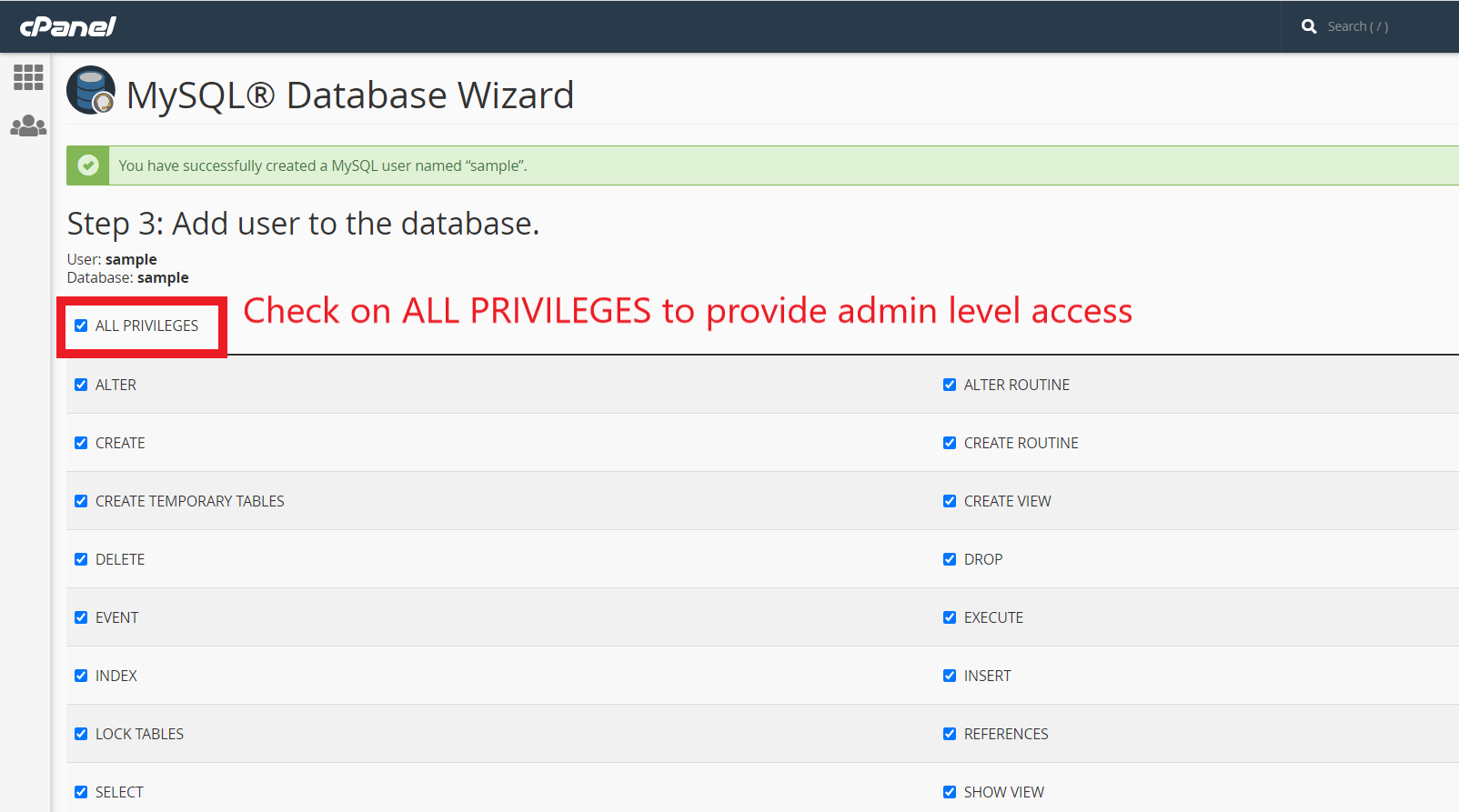Image resolution: width=1459 pixels, height=812 pixels.
Task: Open User Manager icon in sidebar
Action: pyautogui.click(x=28, y=125)
